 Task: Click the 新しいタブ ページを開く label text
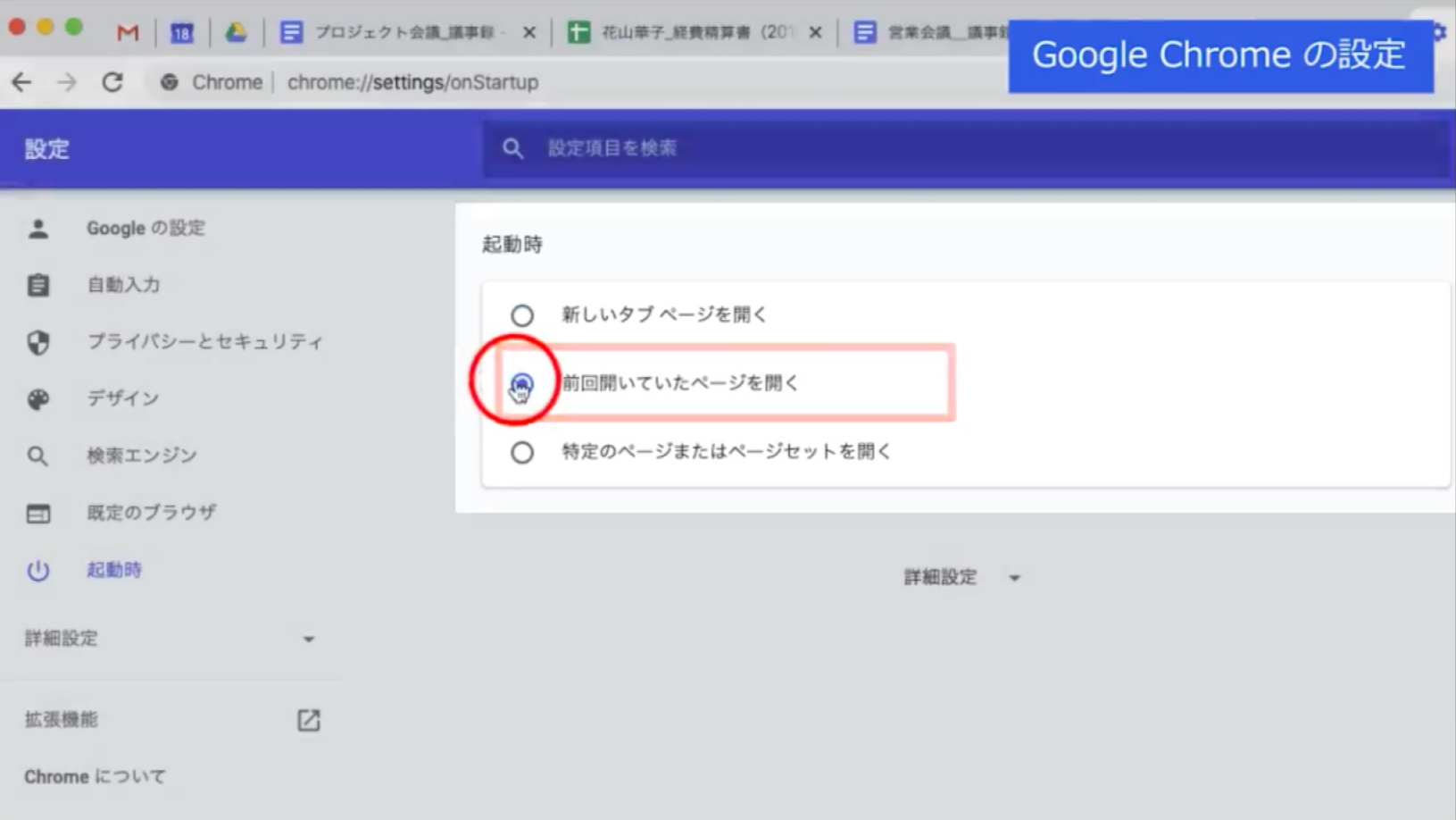[664, 314]
